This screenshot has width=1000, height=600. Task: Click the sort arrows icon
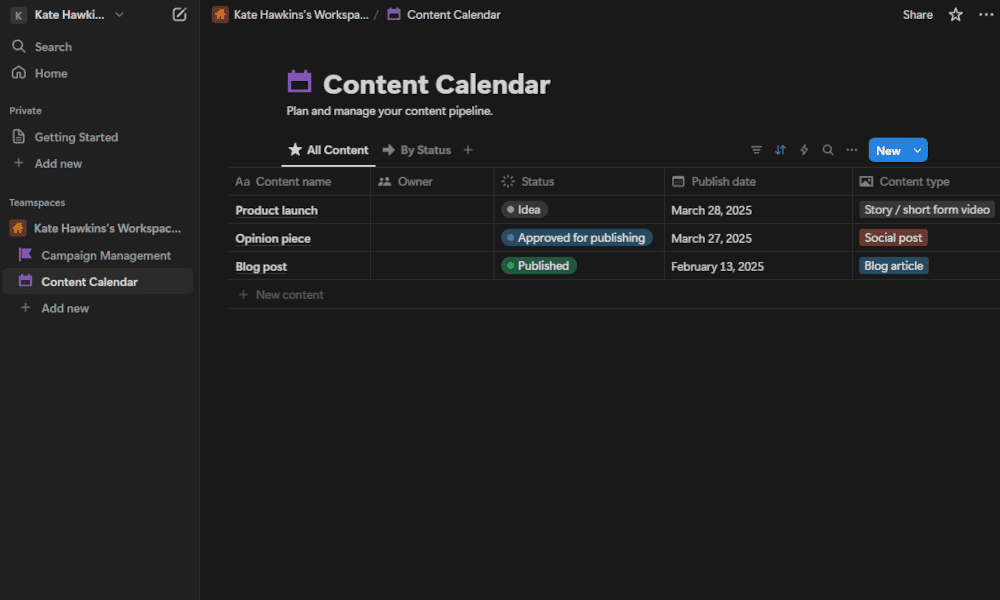click(780, 150)
